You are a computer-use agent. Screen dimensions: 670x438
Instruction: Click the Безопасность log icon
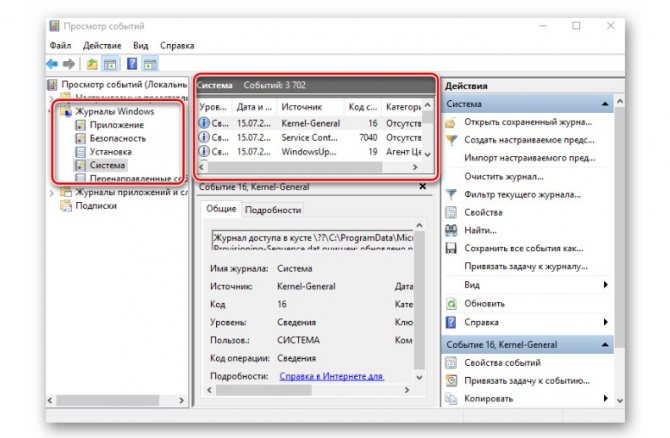[x=80, y=138]
